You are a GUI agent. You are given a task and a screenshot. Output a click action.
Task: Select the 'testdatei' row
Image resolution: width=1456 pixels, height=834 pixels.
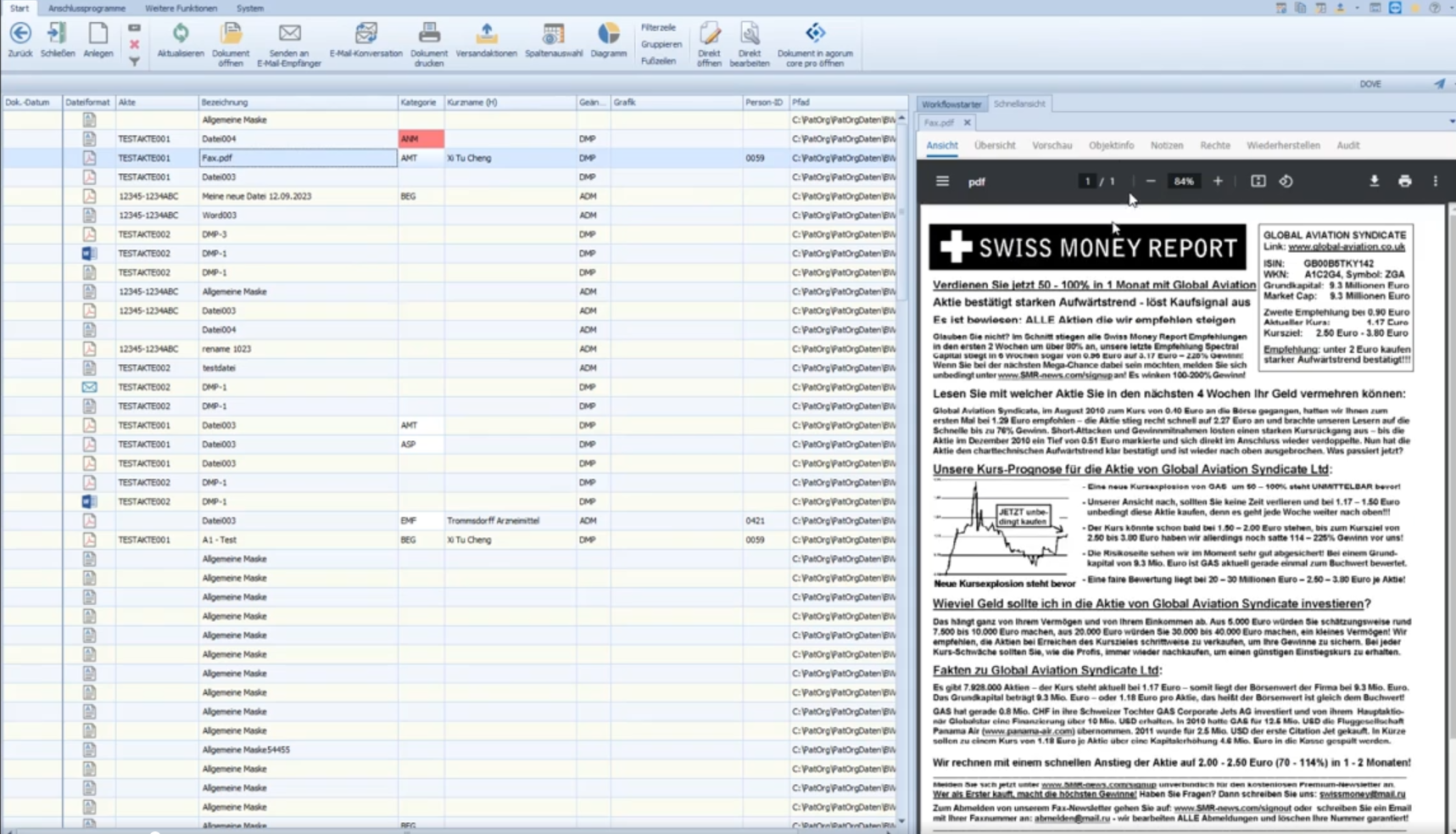click(x=449, y=367)
